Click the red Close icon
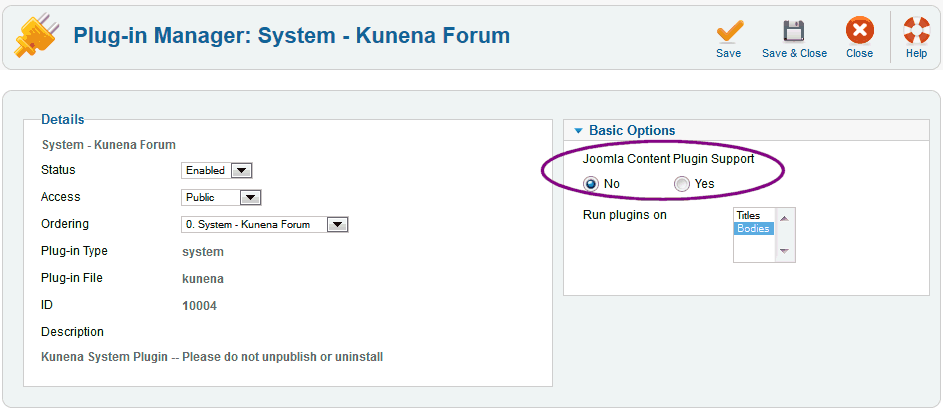Screen dimensions: 943x411 tap(859, 30)
